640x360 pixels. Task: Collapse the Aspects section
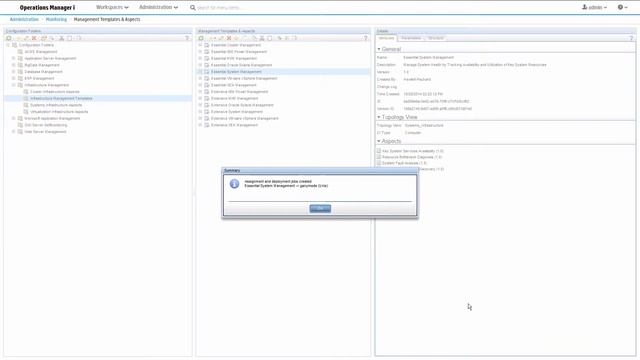pos(379,141)
